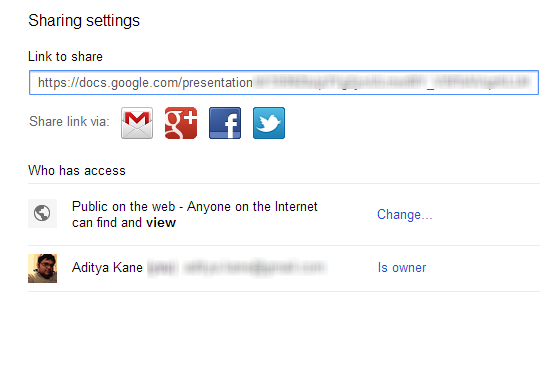Click the Link to share label
This screenshot has height=372, width=552.
65,57
